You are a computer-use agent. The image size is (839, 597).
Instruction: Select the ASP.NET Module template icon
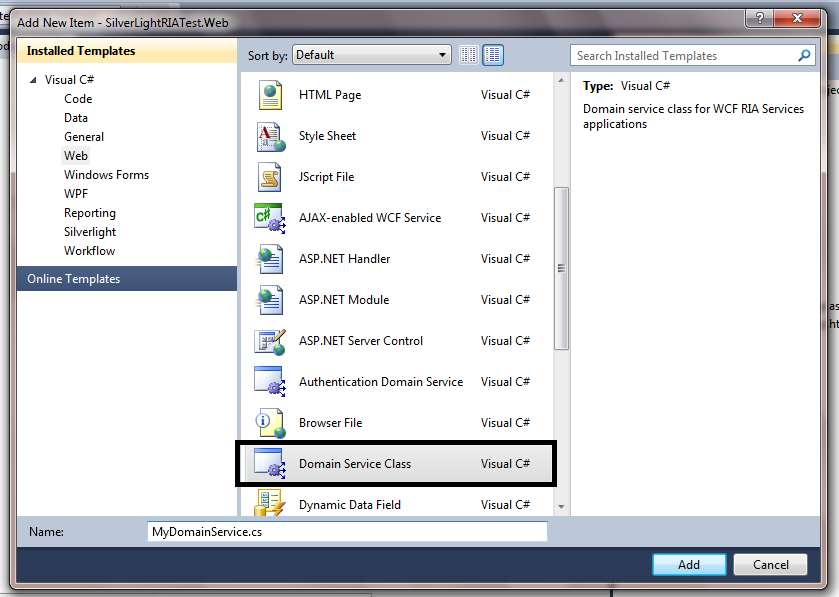pos(270,300)
